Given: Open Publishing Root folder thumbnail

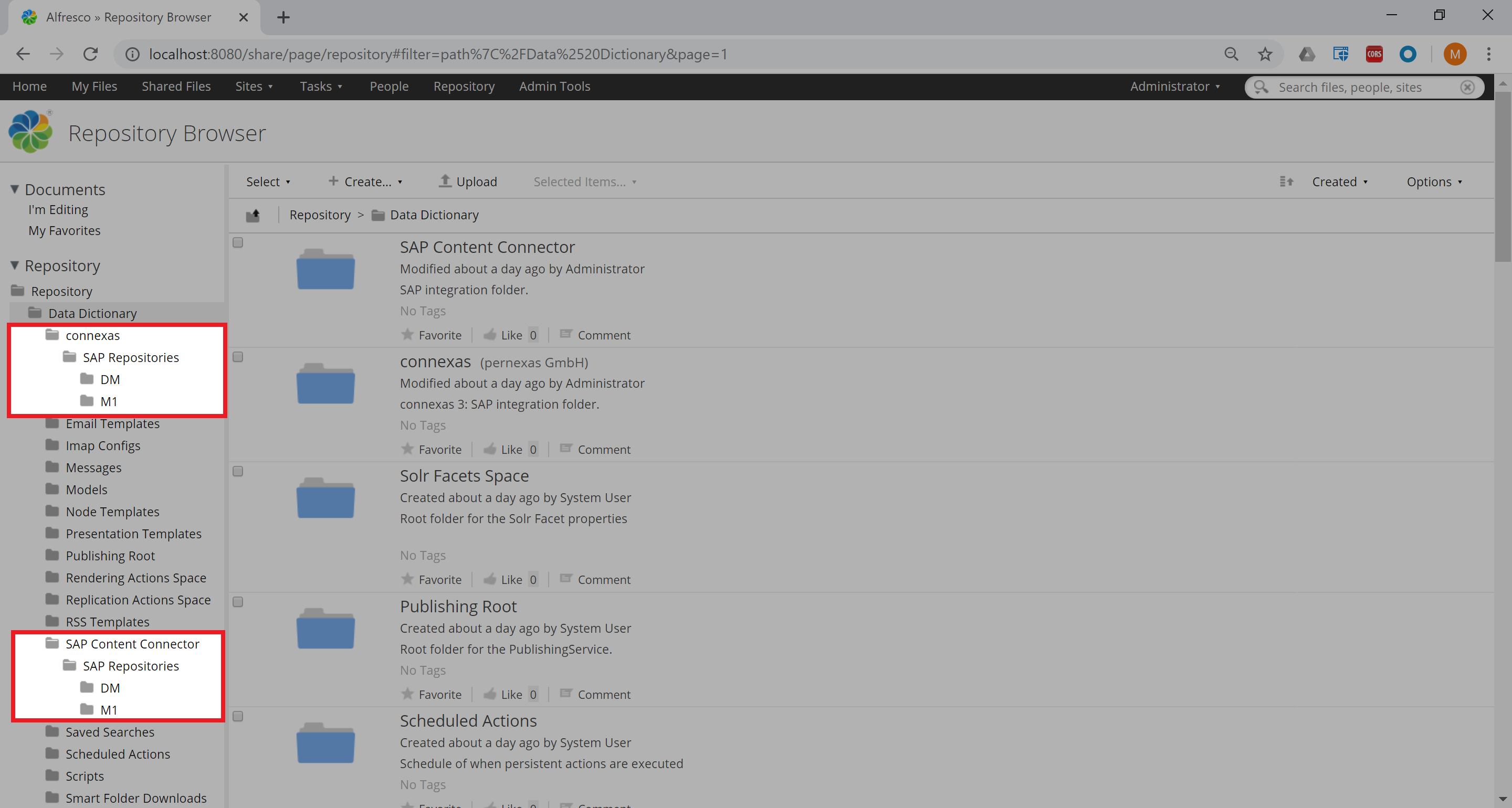Looking at the screenshot, I should point(325,629).
